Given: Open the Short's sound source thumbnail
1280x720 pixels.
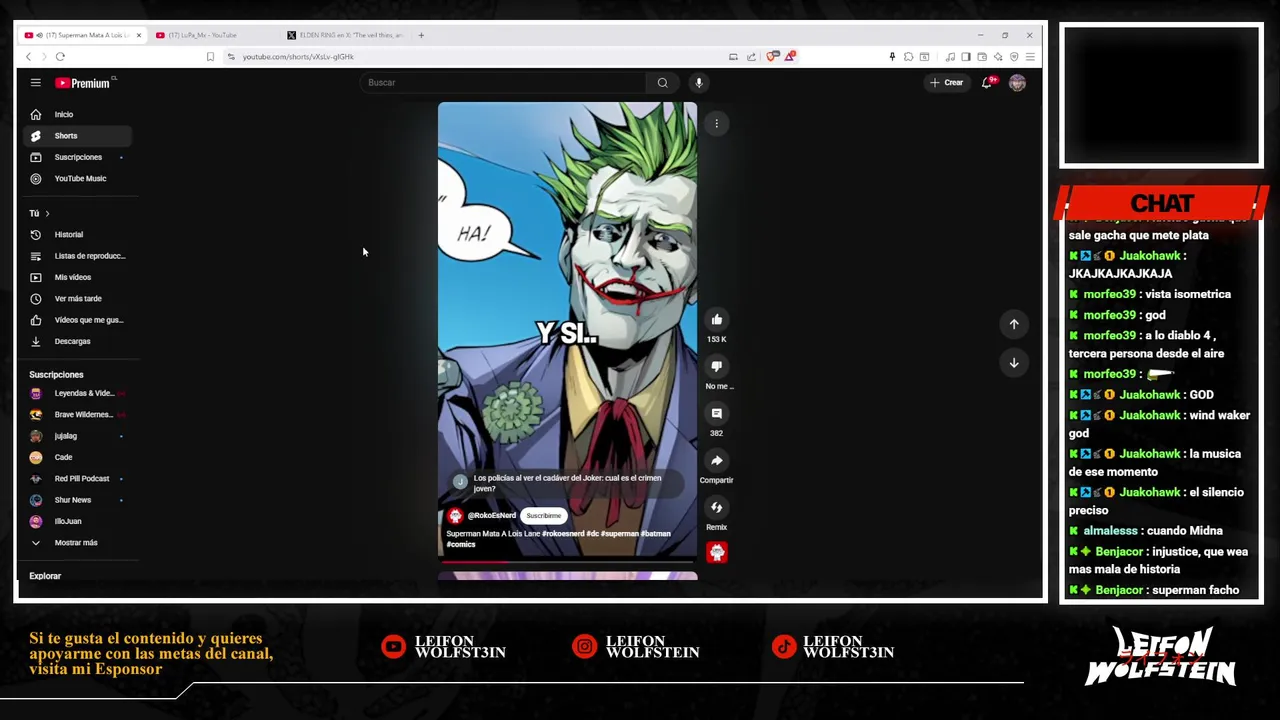Looking at the screenshot, I should coord(717,552).
